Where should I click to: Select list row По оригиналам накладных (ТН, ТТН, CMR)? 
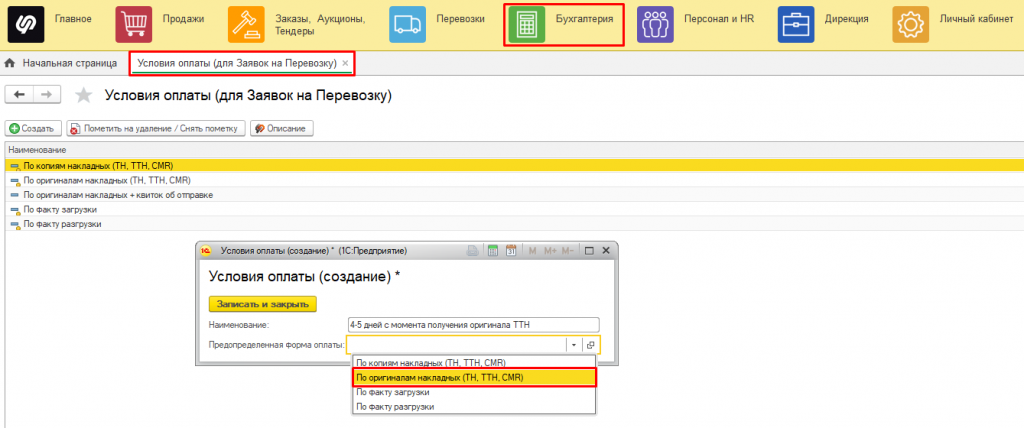(x=514, y=180)
